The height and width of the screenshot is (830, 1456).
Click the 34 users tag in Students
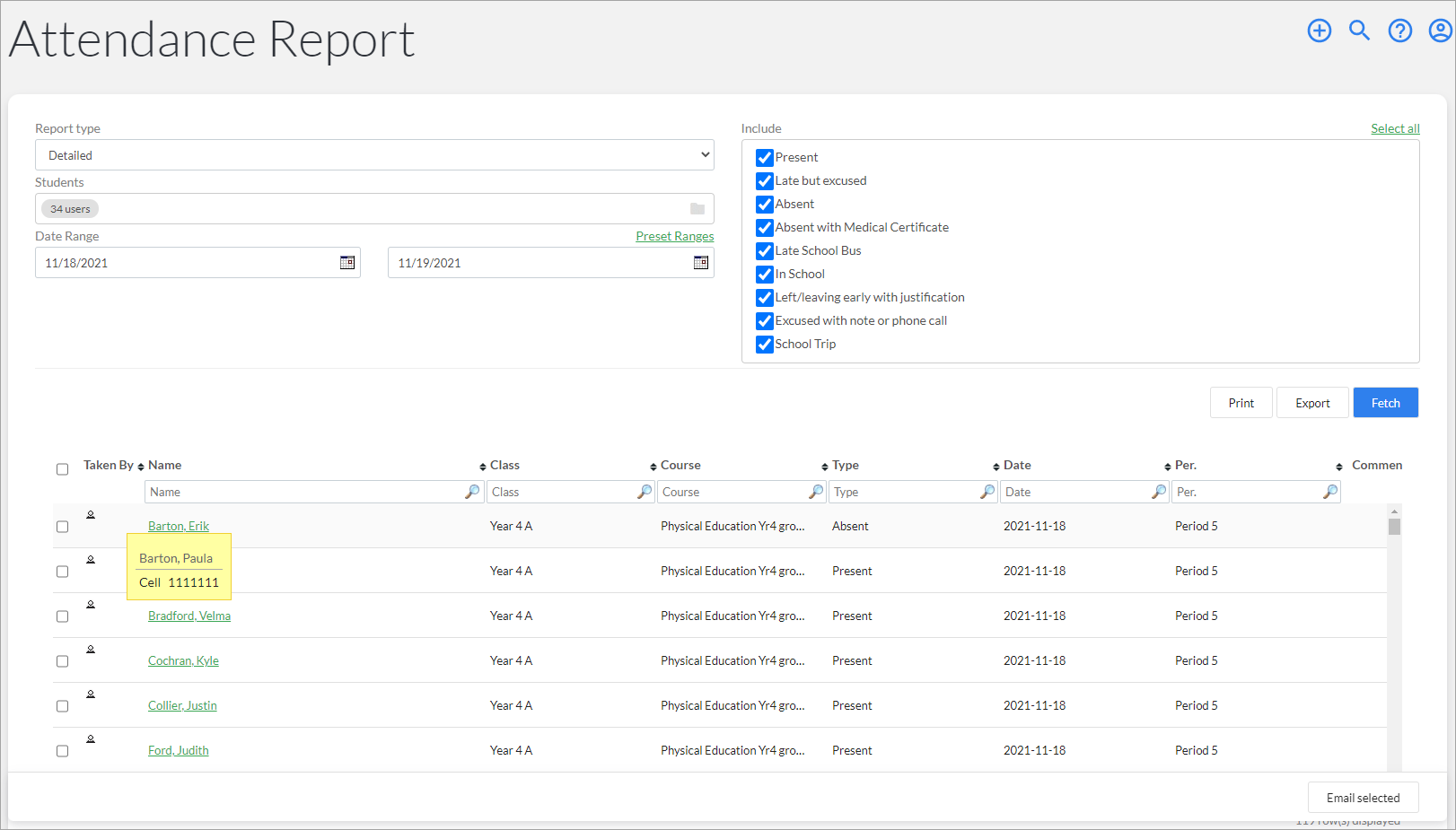(x=70, y=209)
